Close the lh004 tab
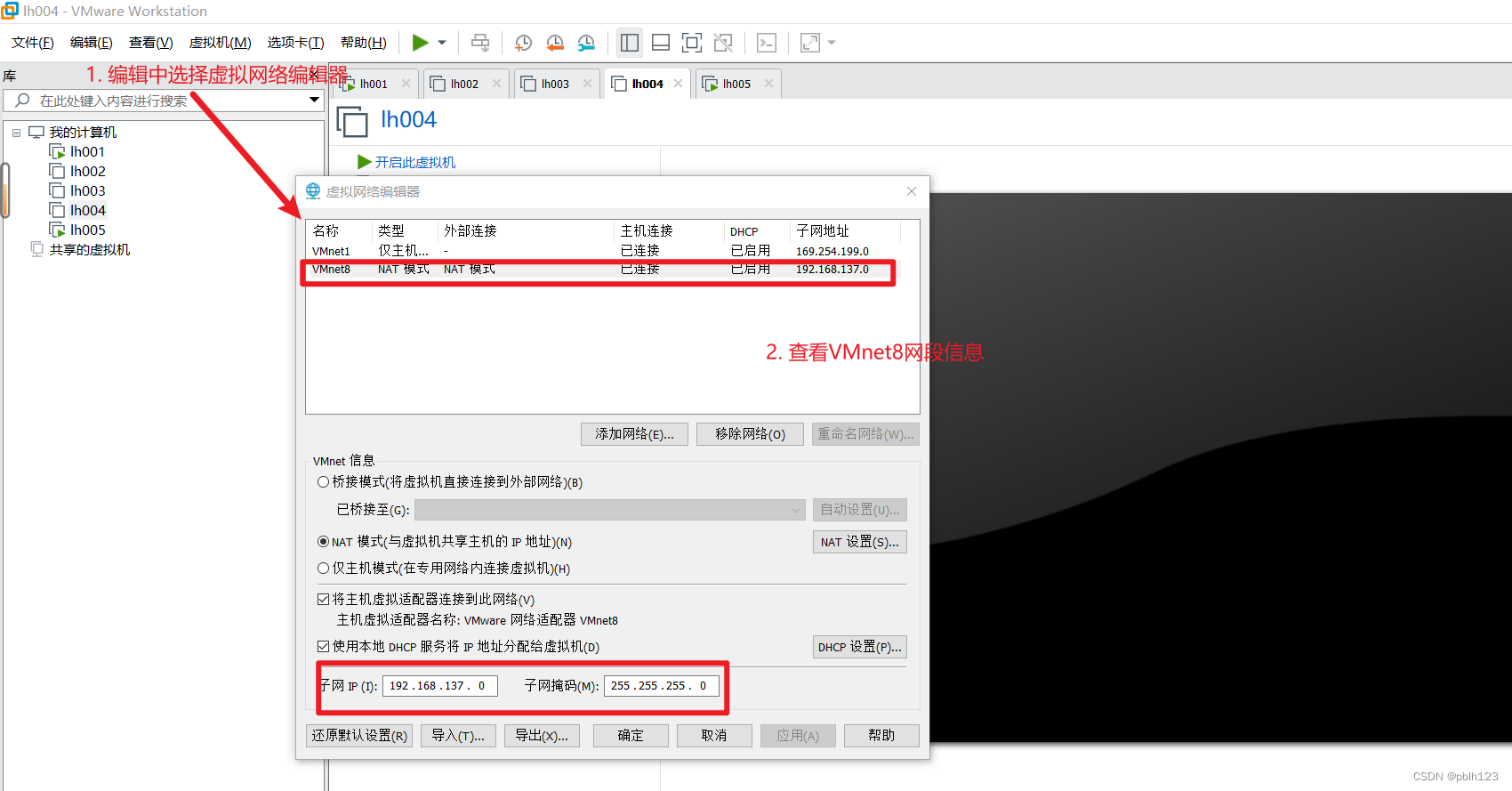 [679, 84]
